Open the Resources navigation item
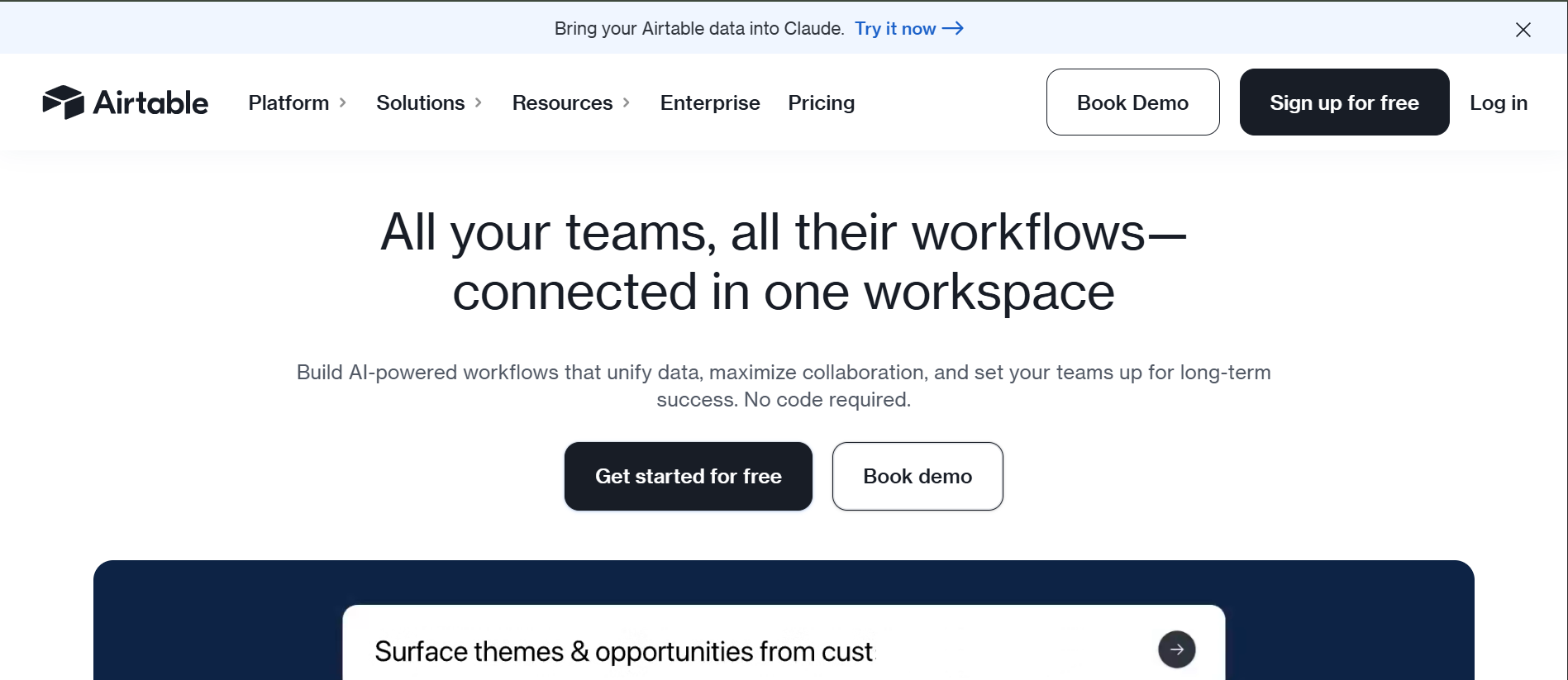Screen dimensions: 1568x680 tap(562, 102)
